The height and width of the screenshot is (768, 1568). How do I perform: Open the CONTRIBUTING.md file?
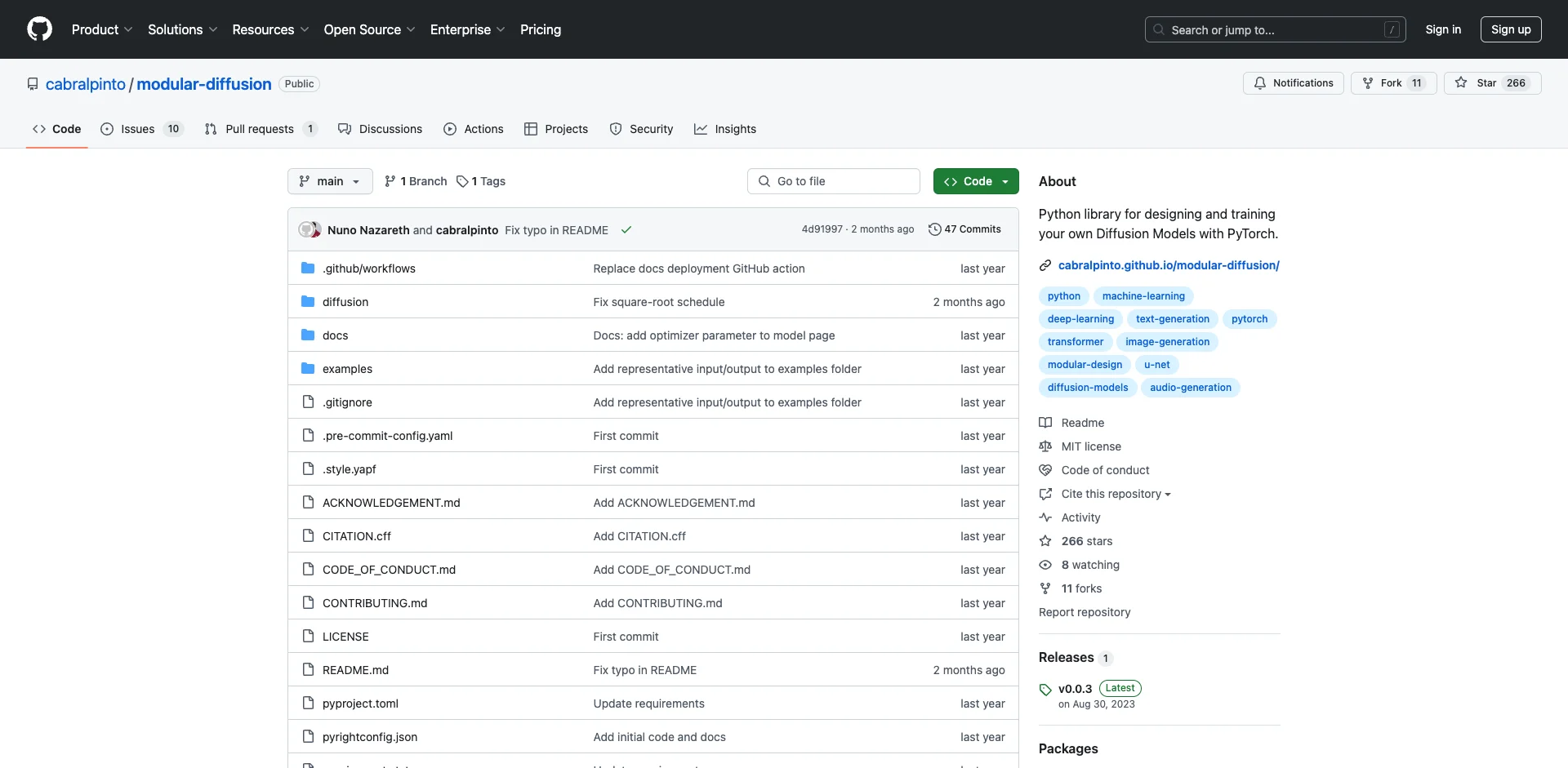[375, 603]
